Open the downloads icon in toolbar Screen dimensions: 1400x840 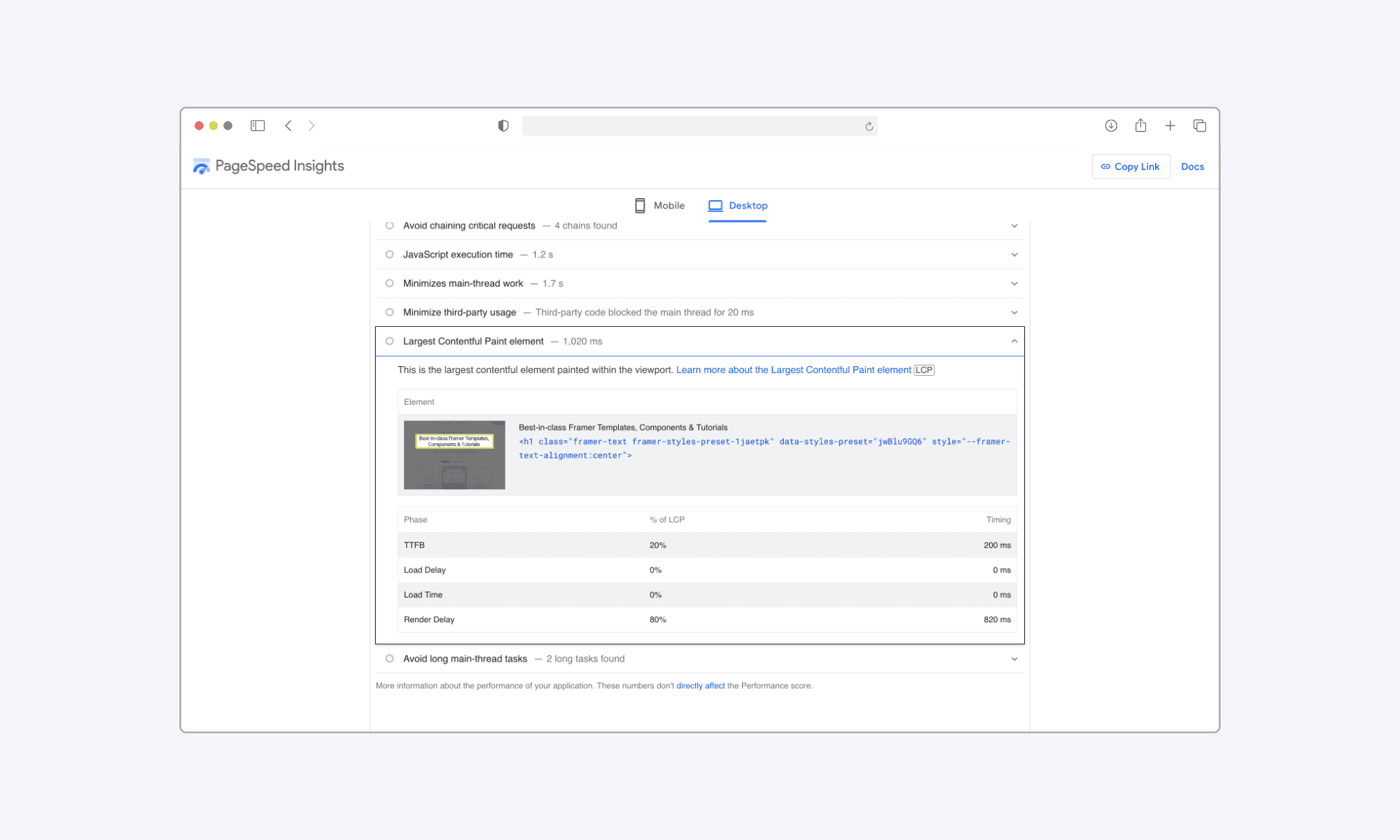pos(1111,126)
